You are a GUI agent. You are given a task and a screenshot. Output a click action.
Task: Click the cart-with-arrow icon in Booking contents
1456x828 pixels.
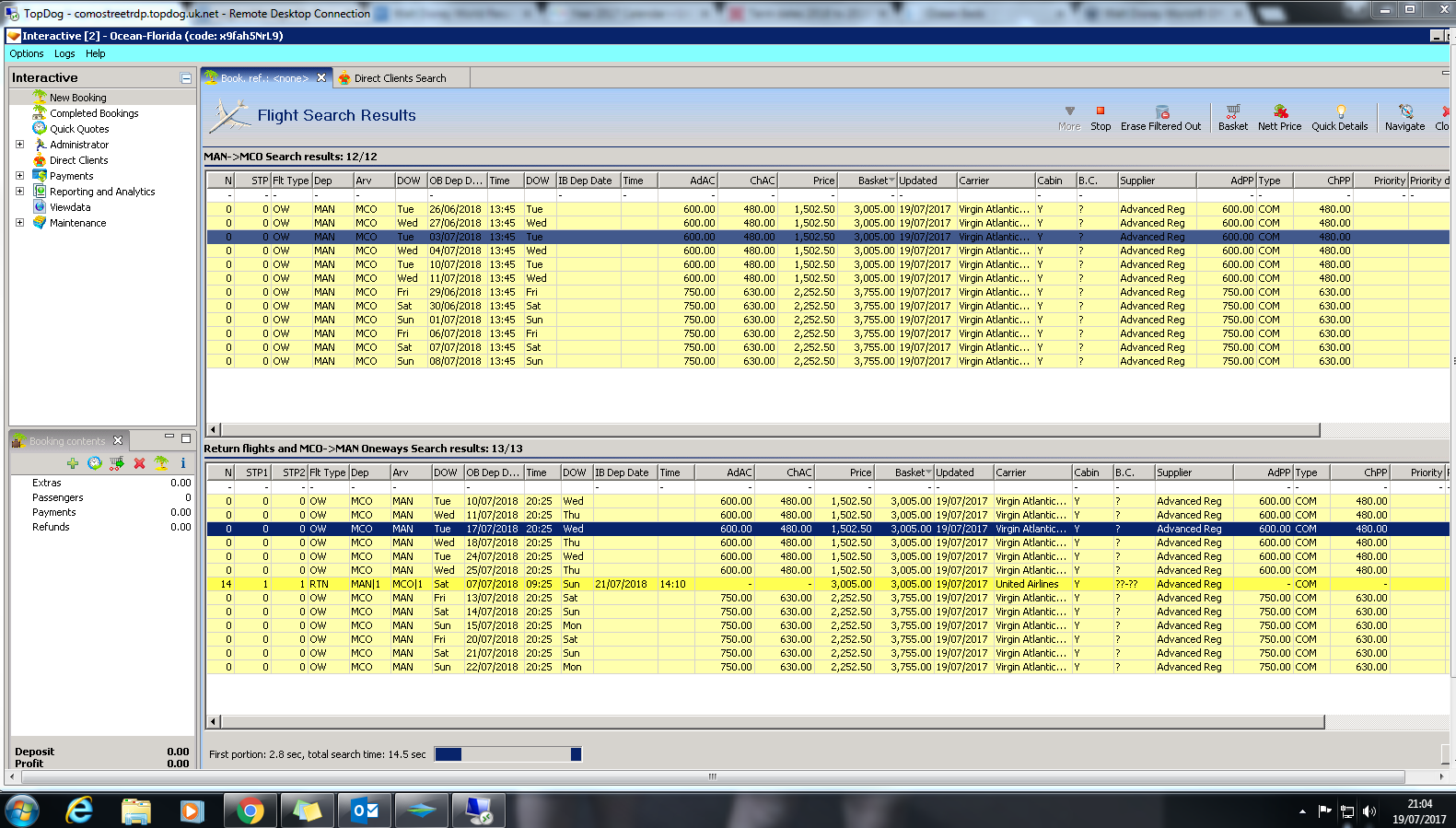117,463
